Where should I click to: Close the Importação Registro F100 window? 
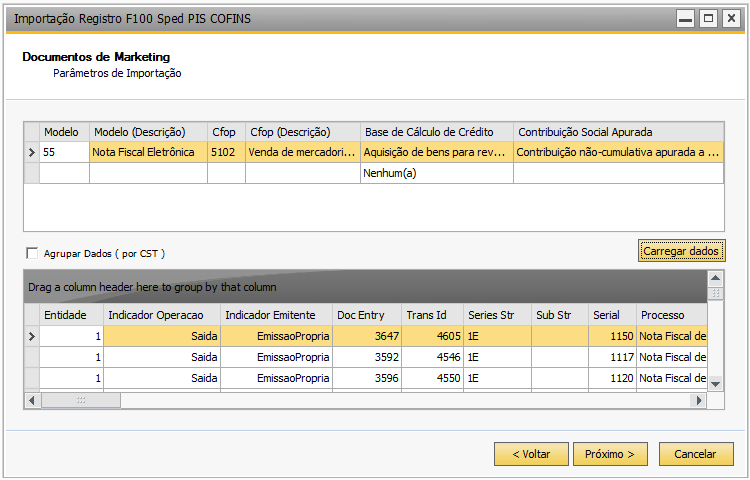[731, 19]
